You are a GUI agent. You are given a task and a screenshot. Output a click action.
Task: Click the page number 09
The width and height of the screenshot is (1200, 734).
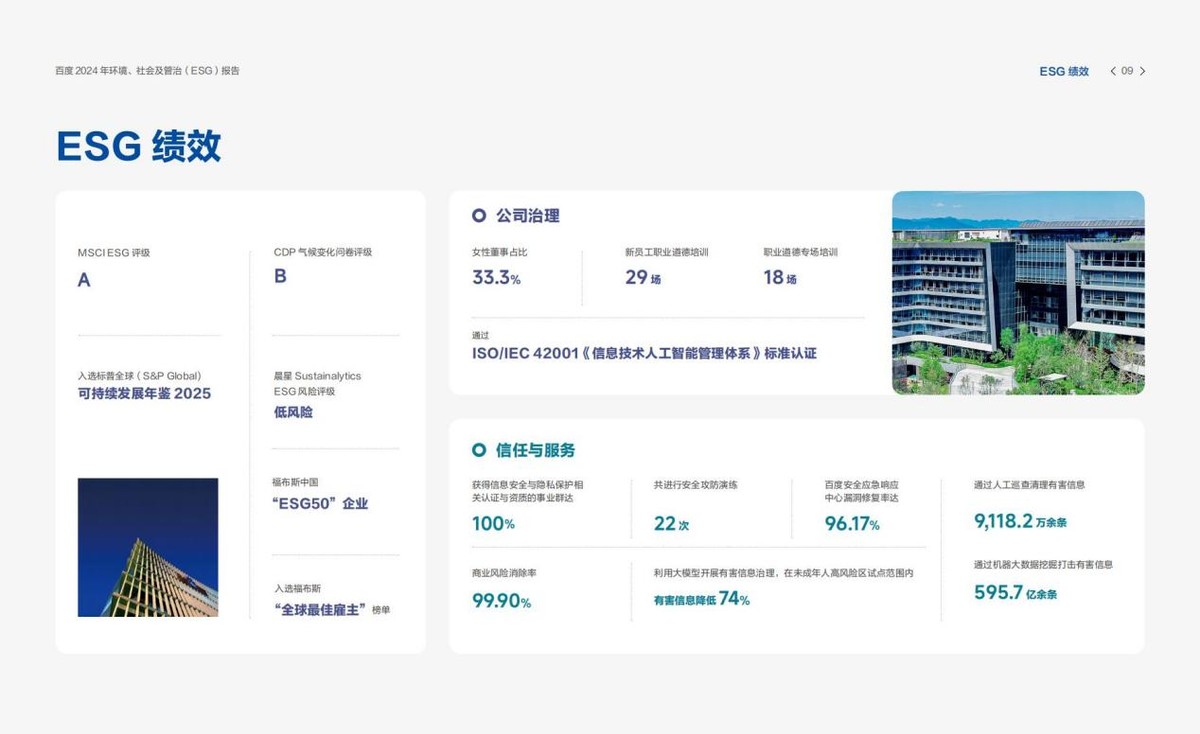coord(1127,71)
